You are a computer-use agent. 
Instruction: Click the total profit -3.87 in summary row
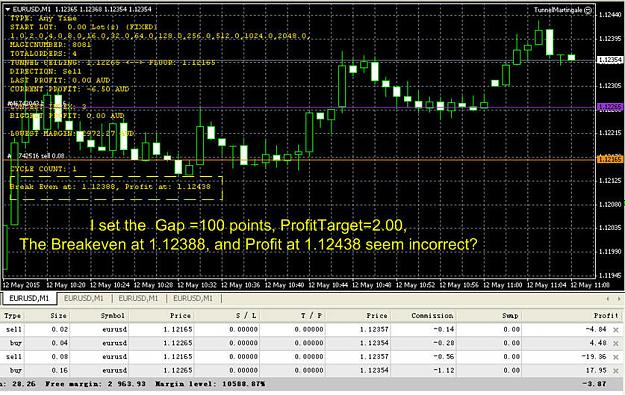(x=595, y=384)
